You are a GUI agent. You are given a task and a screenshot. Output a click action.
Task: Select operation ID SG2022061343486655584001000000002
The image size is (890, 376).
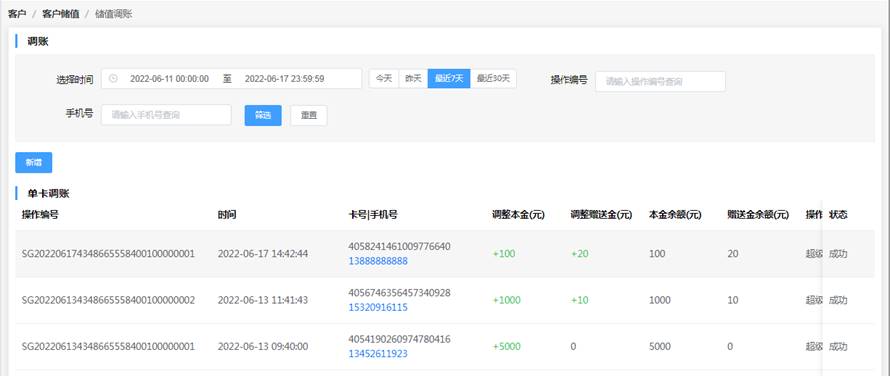coord(108,300)
